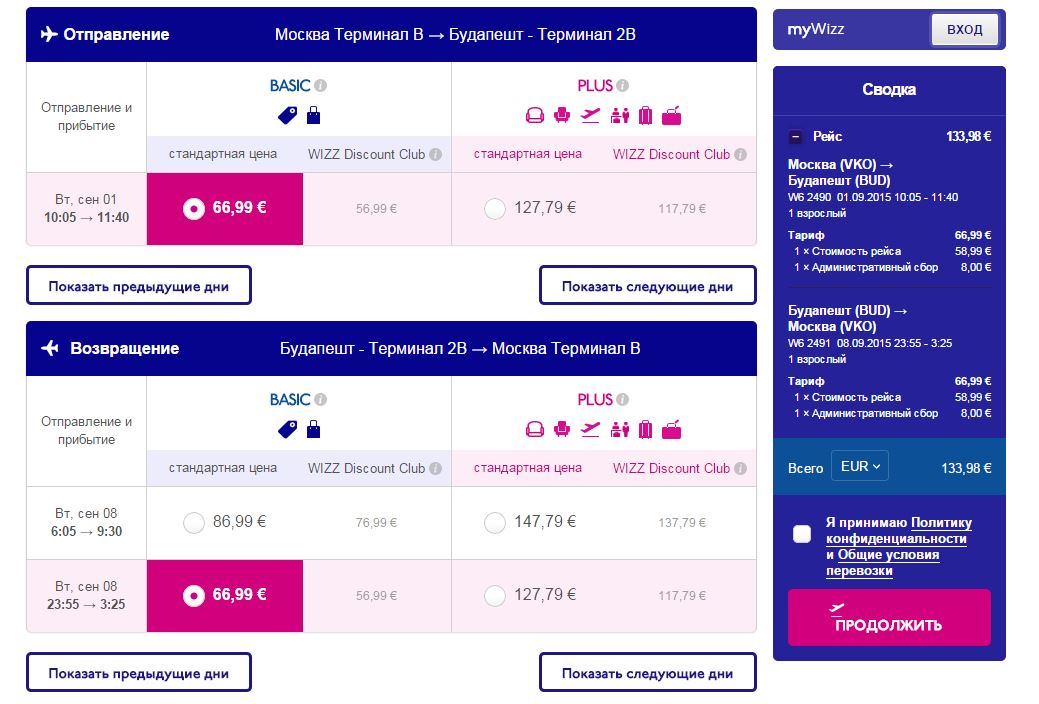Click the info icon beside WIZZ Discount Club under departure BASIC
This screenshot has height=704, width=1039.
(x=435, y=154)
